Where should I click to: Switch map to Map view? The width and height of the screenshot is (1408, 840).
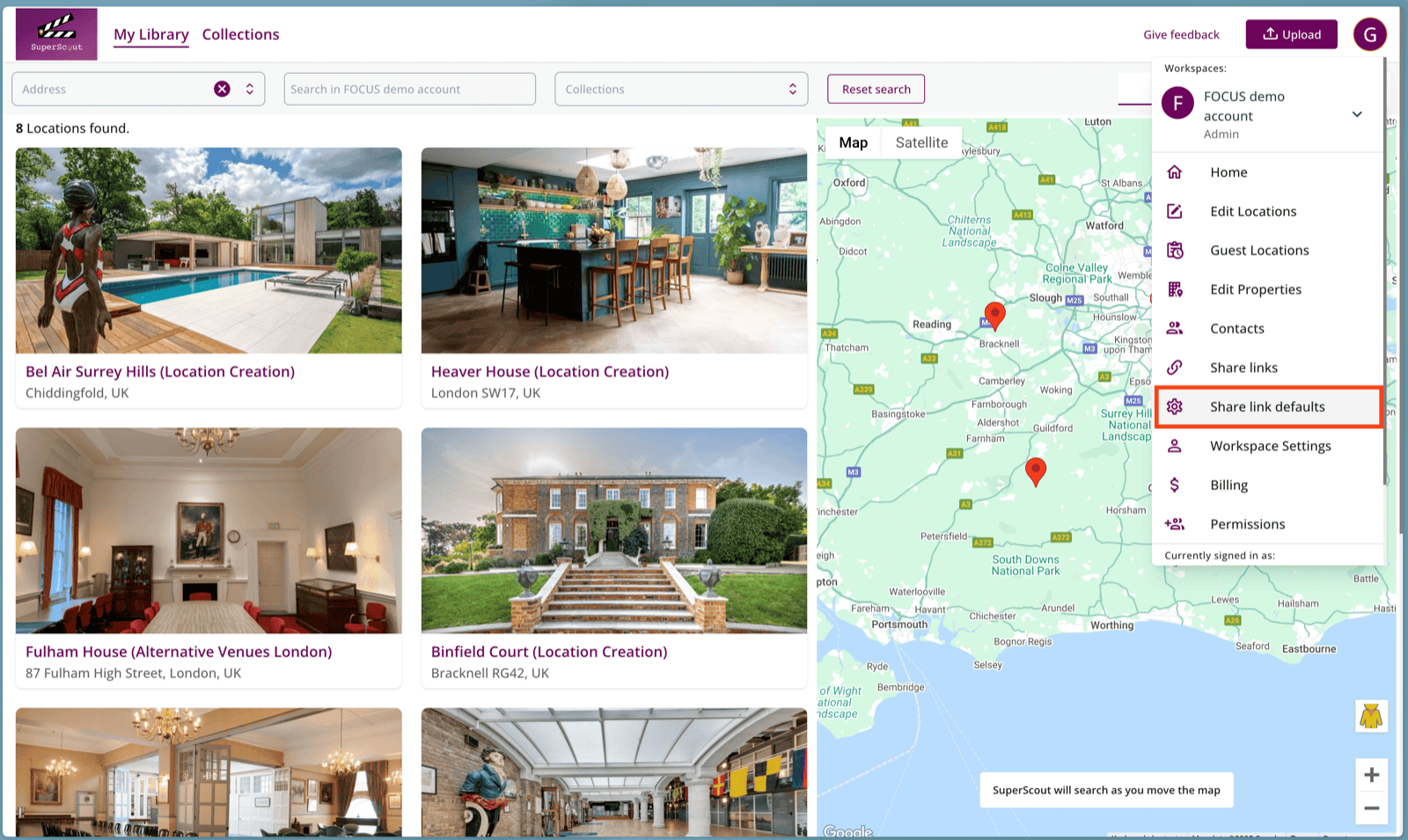pyautogui.click(x=853, y=142)
